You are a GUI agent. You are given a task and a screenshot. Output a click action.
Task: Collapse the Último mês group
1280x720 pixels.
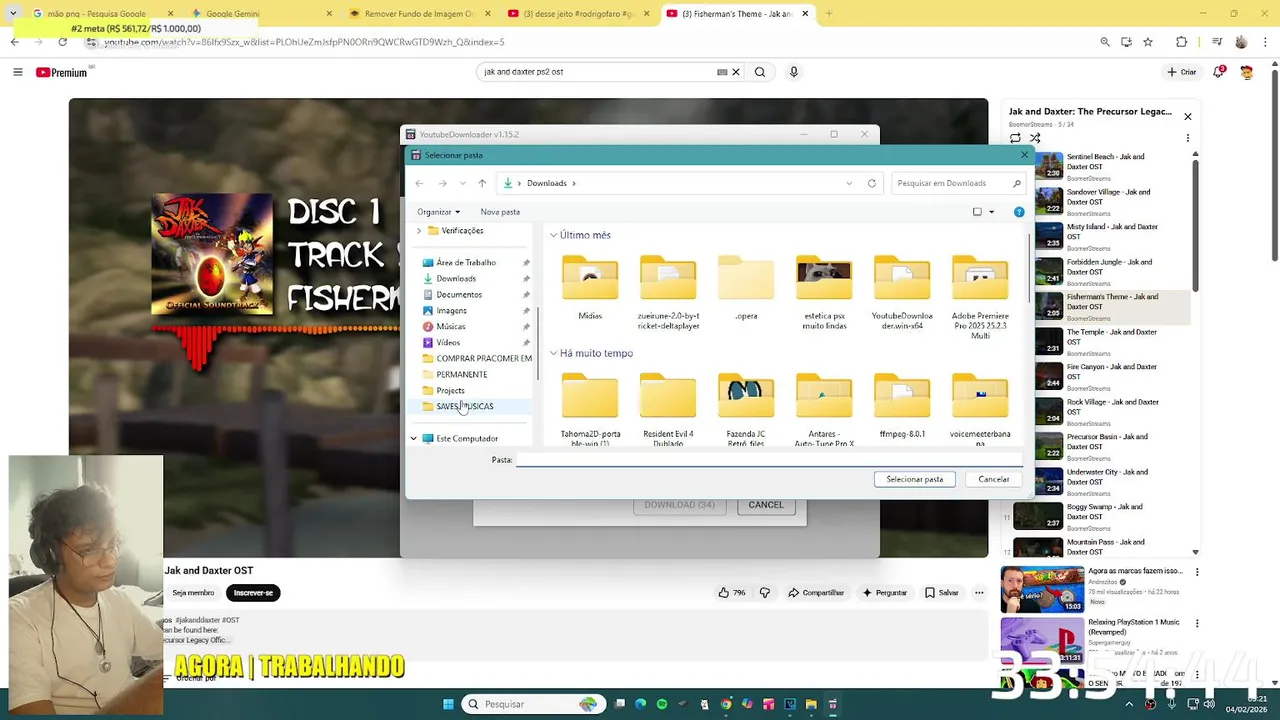coord(553,235)
